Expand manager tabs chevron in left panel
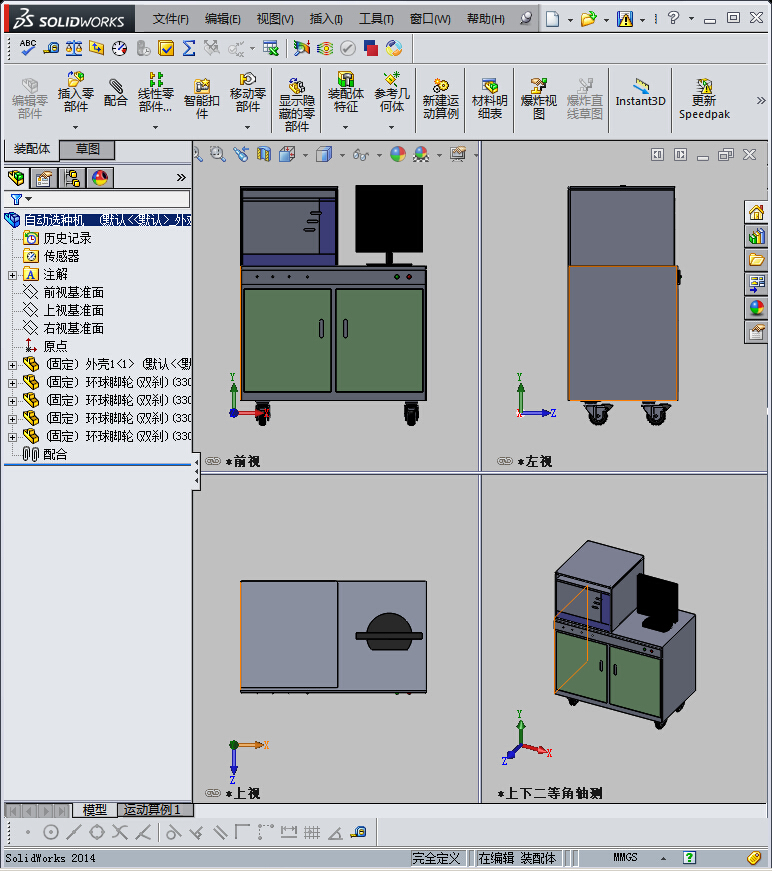Screen dimensions: 772x871 coord(181,178)
